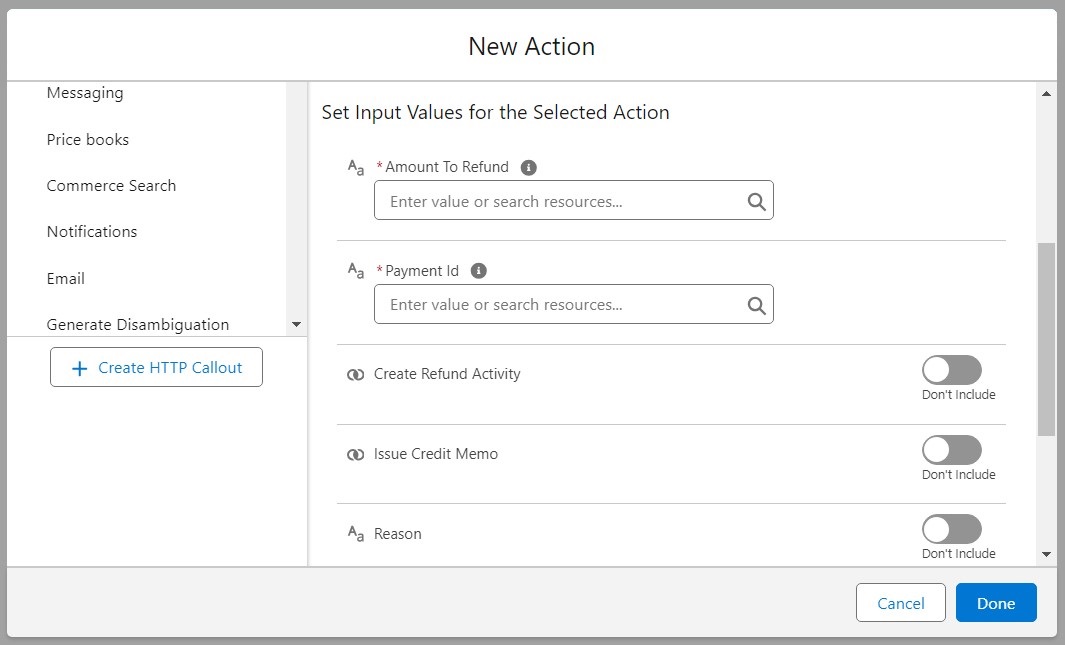Image resolution: width=1065 pixels, height=645 pixels.
Task: Click search icon in Amount To Refund field
Action: (x=756, y=202)
